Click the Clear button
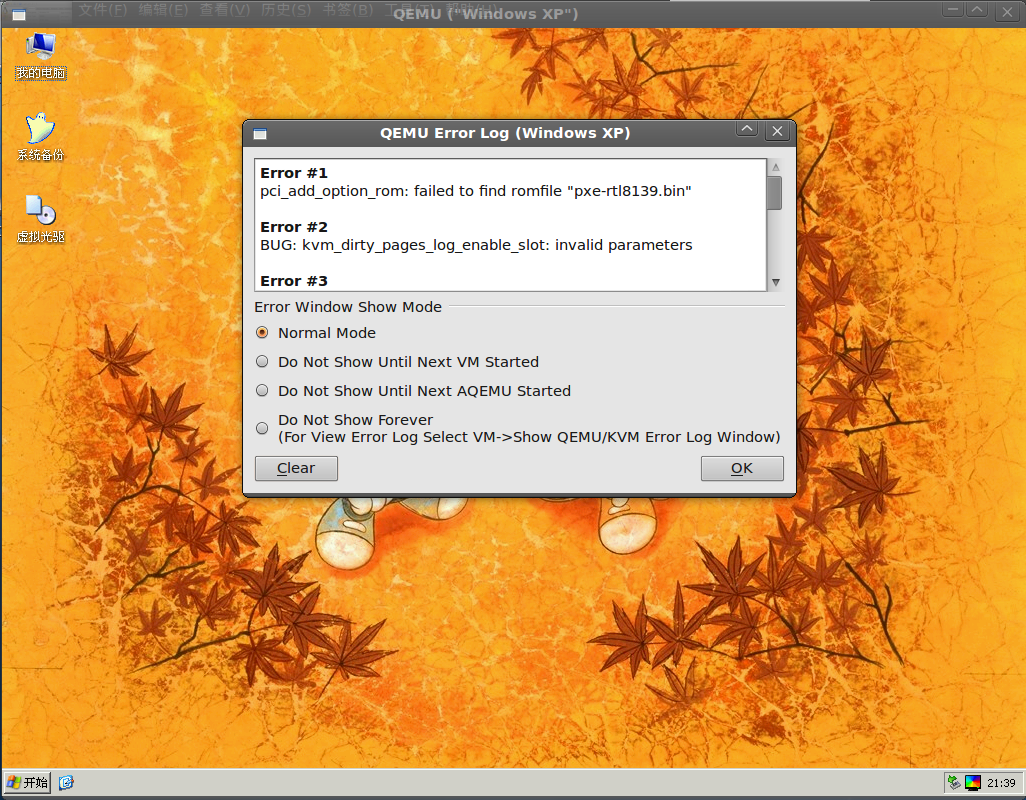This screenshot has height=800, width=1026. (x=296, y=468)
